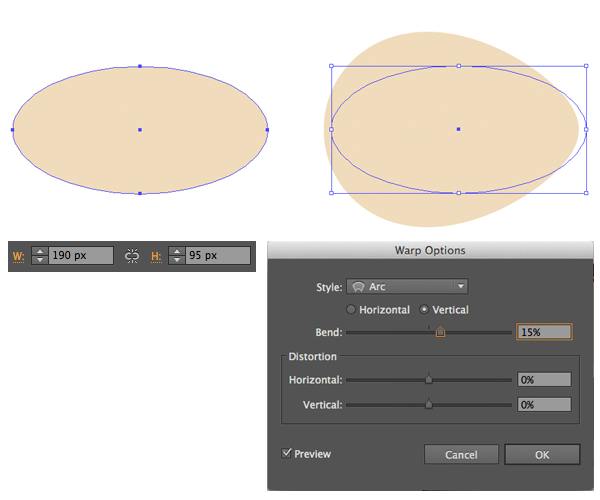Click the Distortion Horizontal slider handle

(429, 380)
